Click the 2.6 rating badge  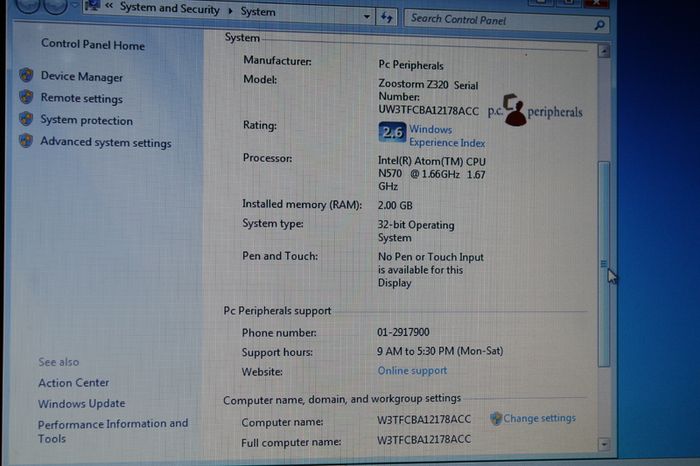point(392,132)
